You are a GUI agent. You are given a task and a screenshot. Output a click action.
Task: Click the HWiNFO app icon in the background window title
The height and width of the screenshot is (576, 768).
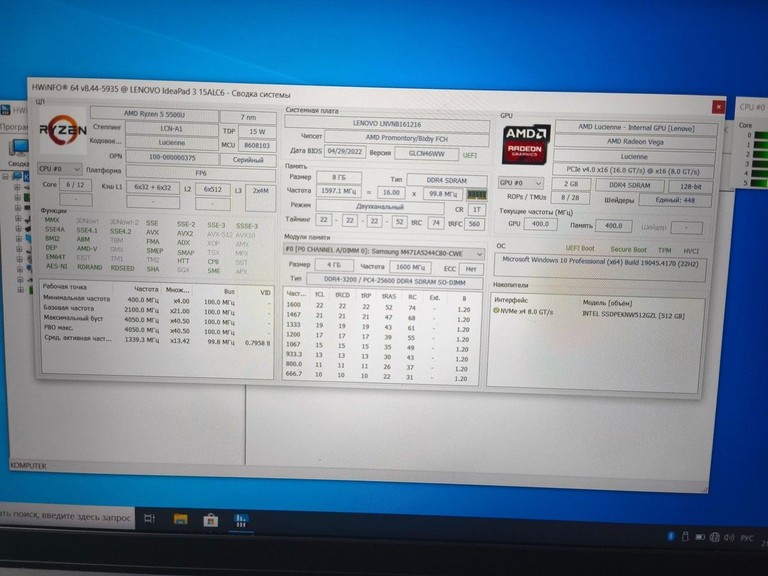[x=6, y=110]
